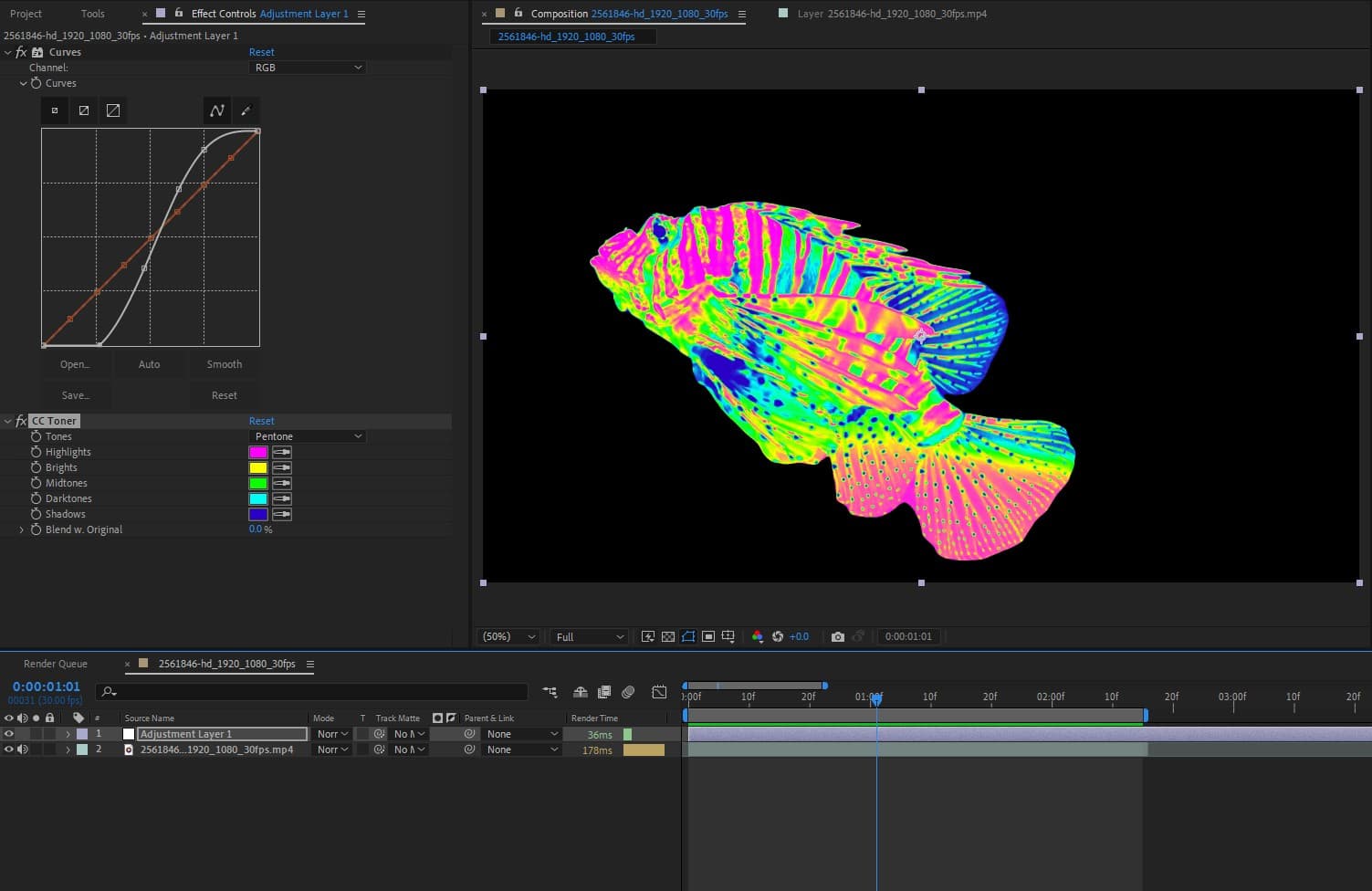Toggle mask and shape path visibility

[688, 636]
